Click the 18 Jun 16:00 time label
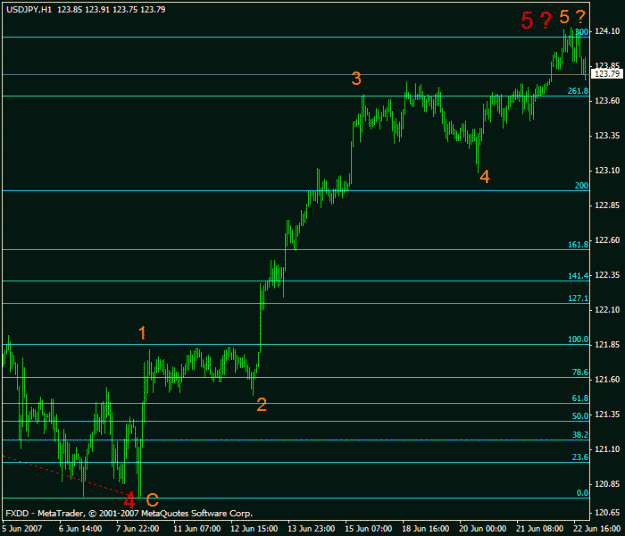Image resolution: width=625 pixels, height=536 pixels. pyautogui.click(x=426, y=528)
